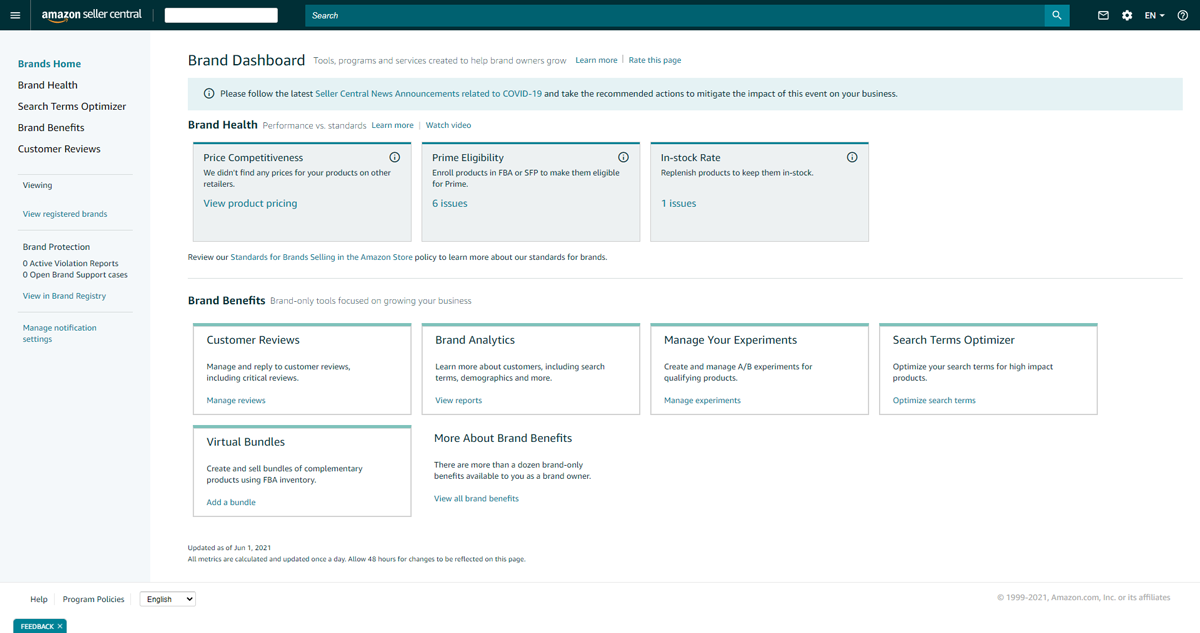
Task: Click View all brand benefits
Action: (x=476, y=498)
